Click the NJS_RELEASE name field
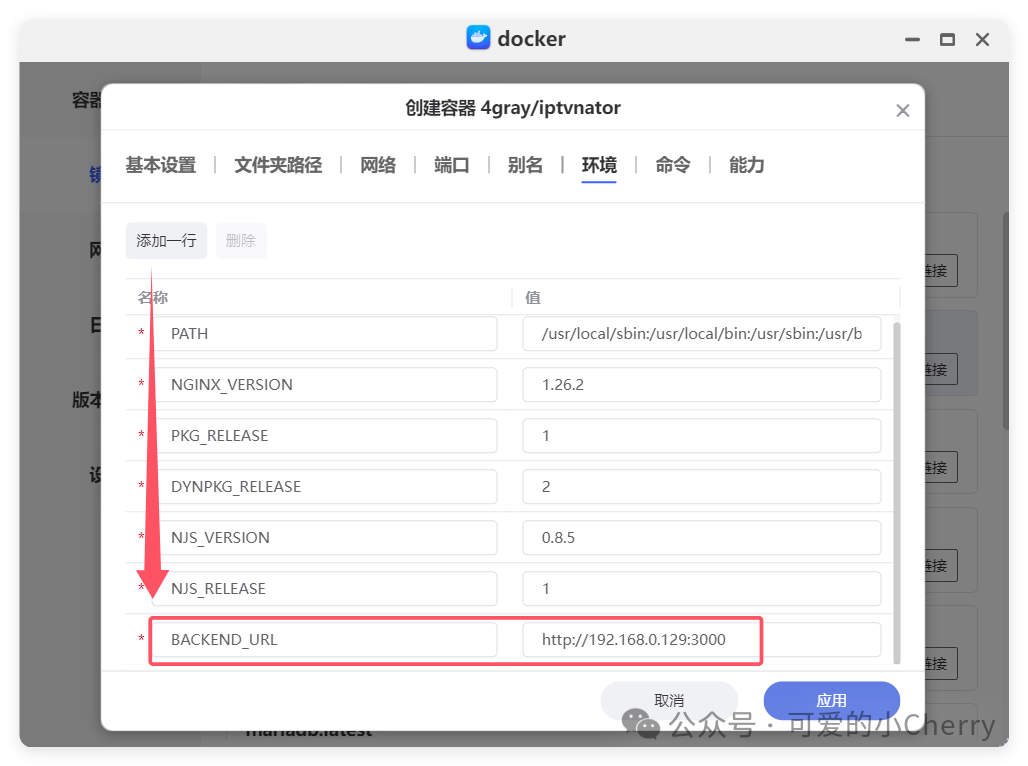The image size is (1028, 766). point(325,589)
